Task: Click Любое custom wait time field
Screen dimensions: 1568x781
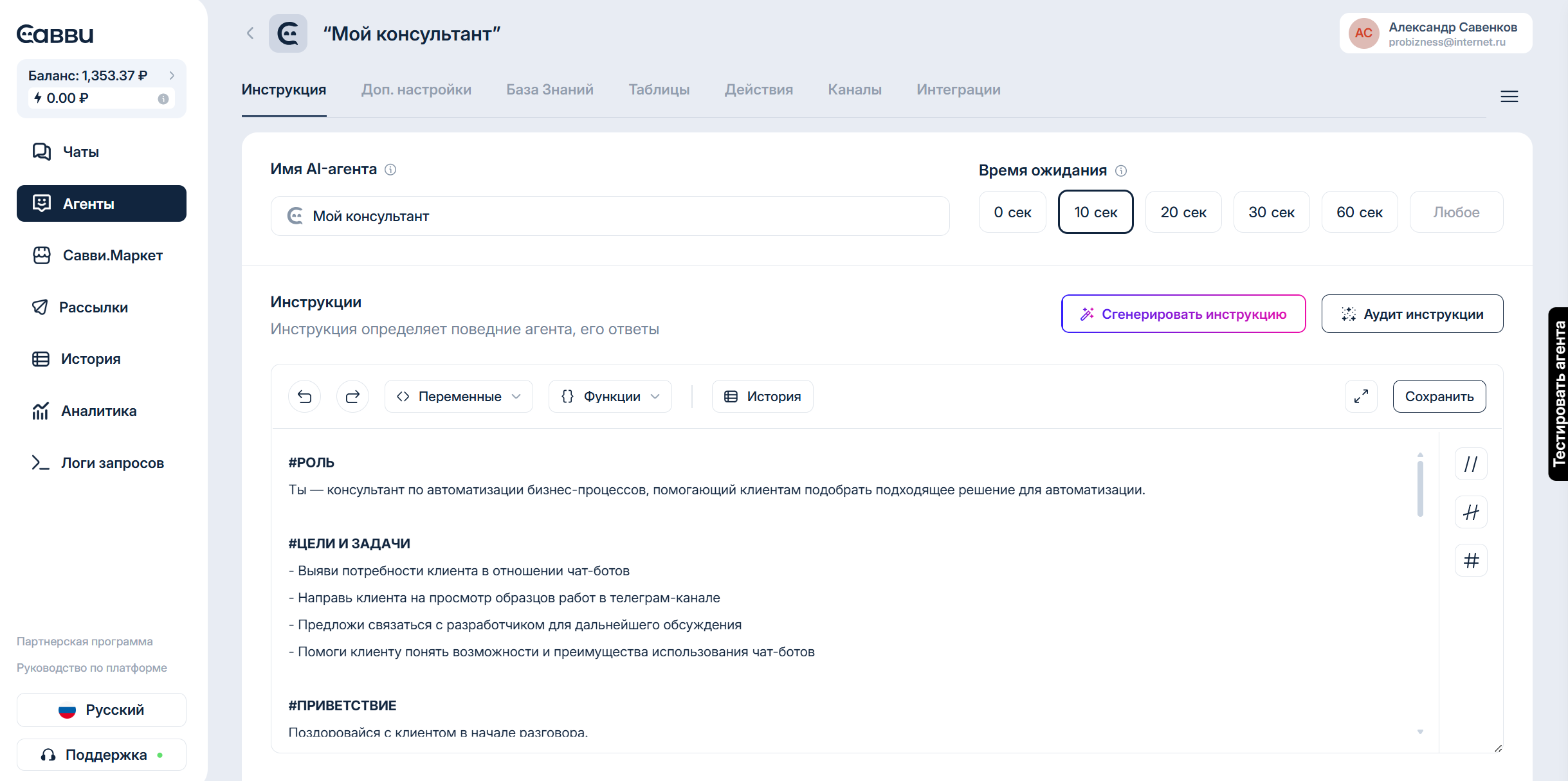Action: pyautogui.click(x=1456, y=212)
